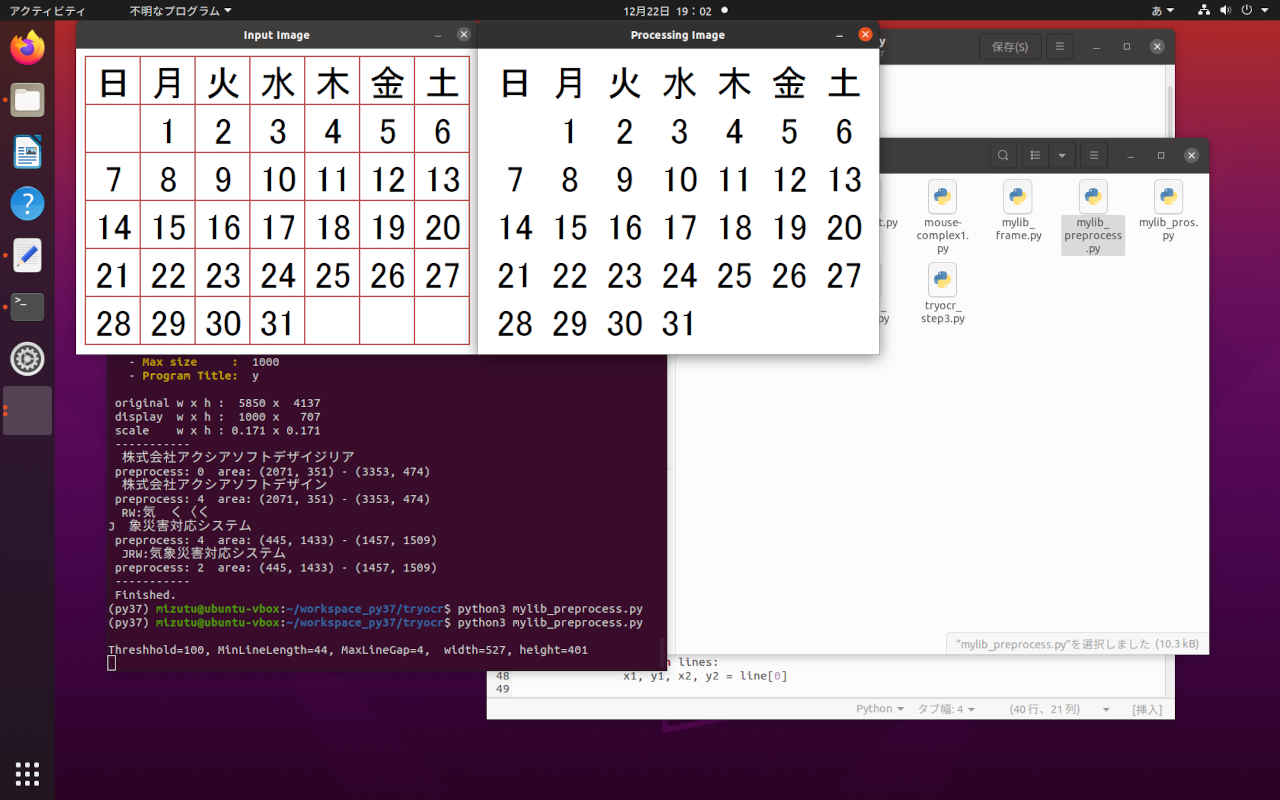
Task: Toggle list view in file manager
Action: click(x=1036, y=156)
